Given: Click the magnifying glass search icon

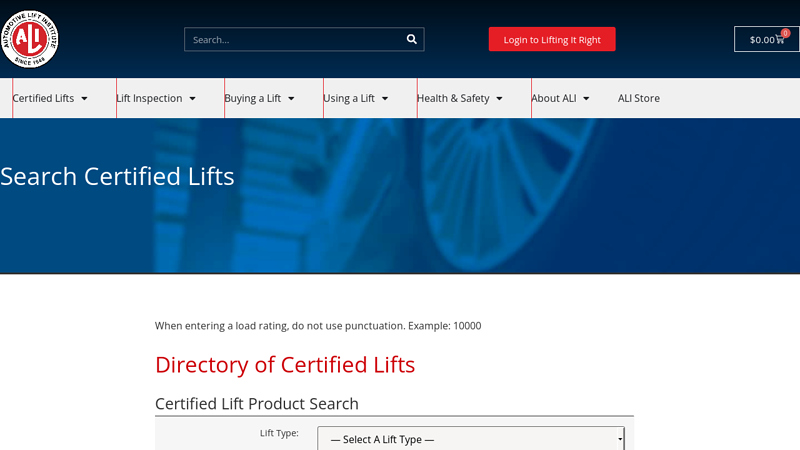Looking at the screenshot, I should tap(411, 39).
